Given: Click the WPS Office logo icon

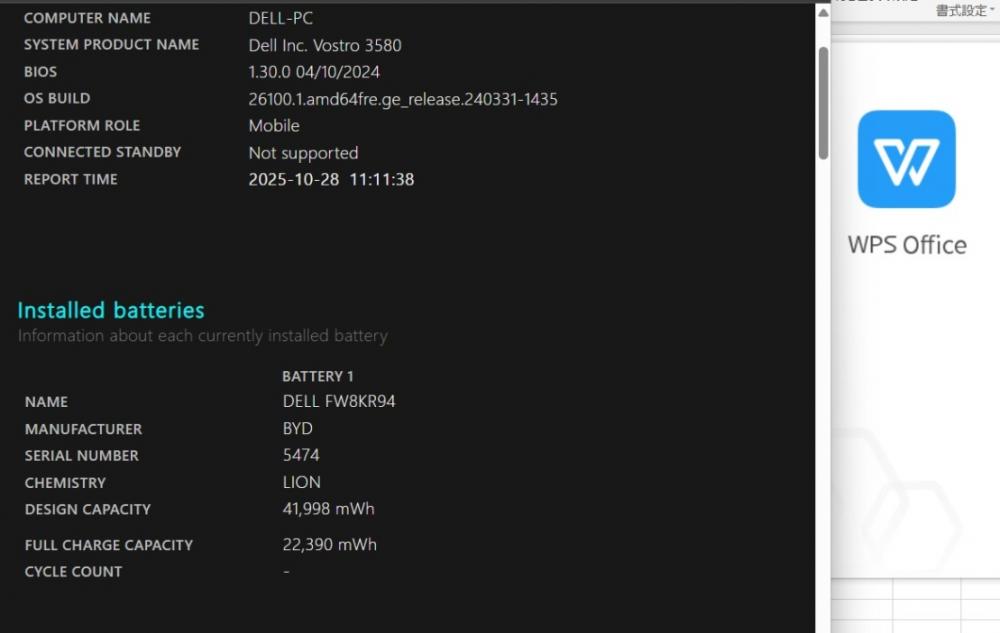Looking at the screenshot, I should [906, 159].
